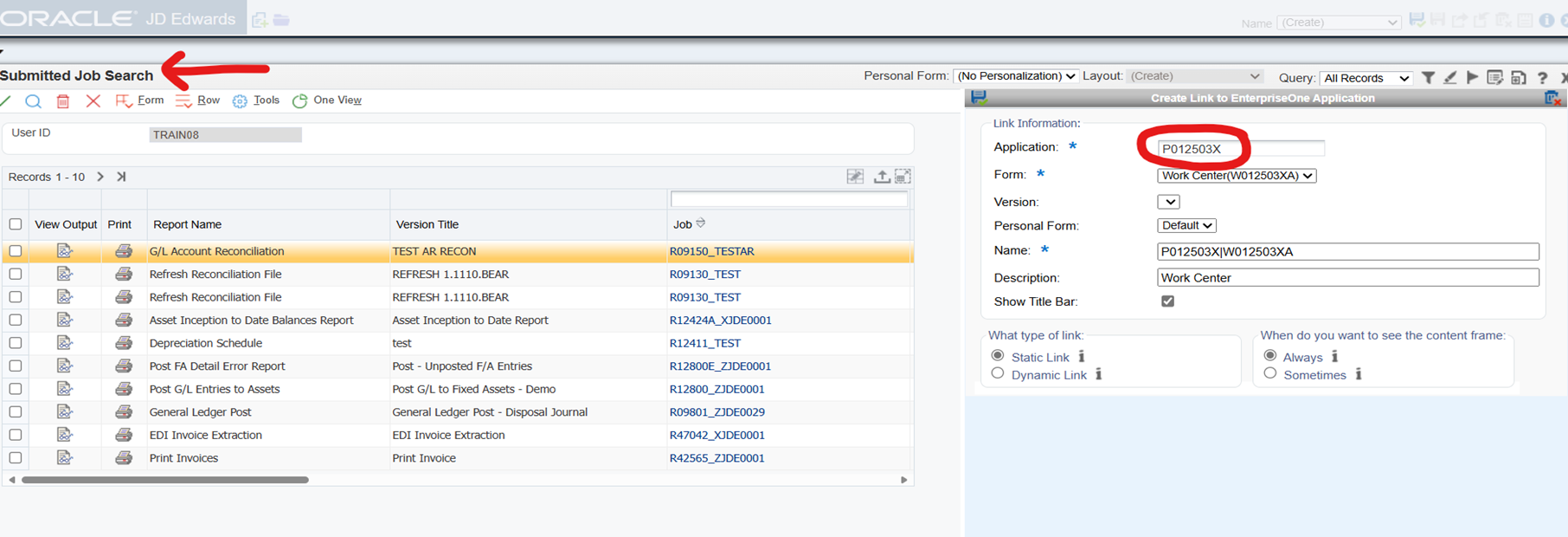Print the G/L Account Reconciliation job
The image size is (1568, 537).
124,251
